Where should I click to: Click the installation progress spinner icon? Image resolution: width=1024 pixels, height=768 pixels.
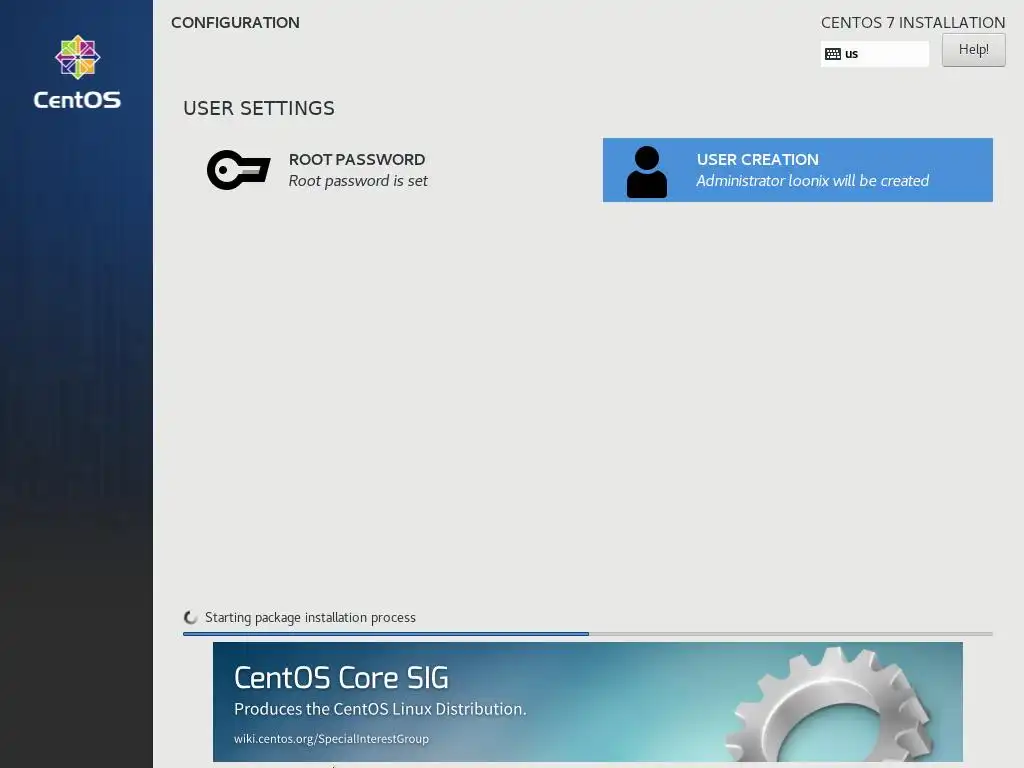[191, 617]
